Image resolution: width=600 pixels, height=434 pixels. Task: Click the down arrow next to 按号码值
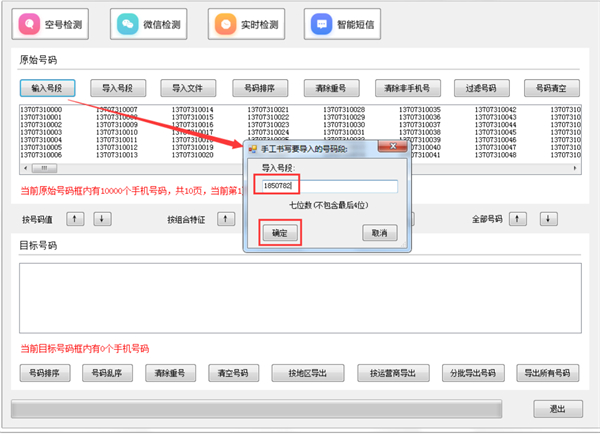[101, 218]
